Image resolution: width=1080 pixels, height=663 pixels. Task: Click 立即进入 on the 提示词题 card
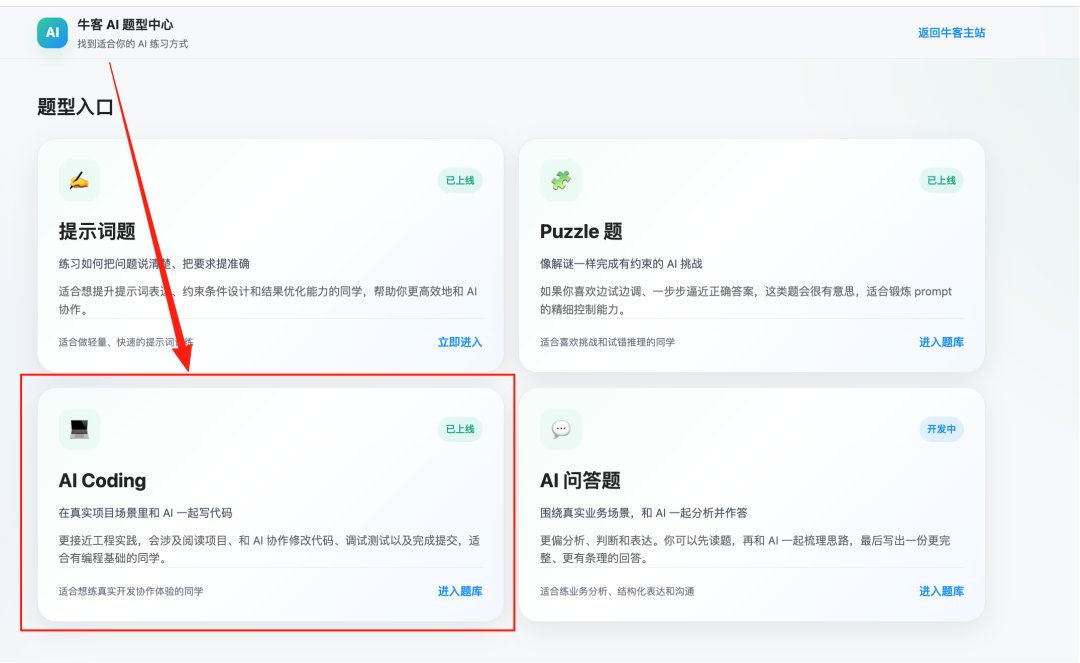460,342
